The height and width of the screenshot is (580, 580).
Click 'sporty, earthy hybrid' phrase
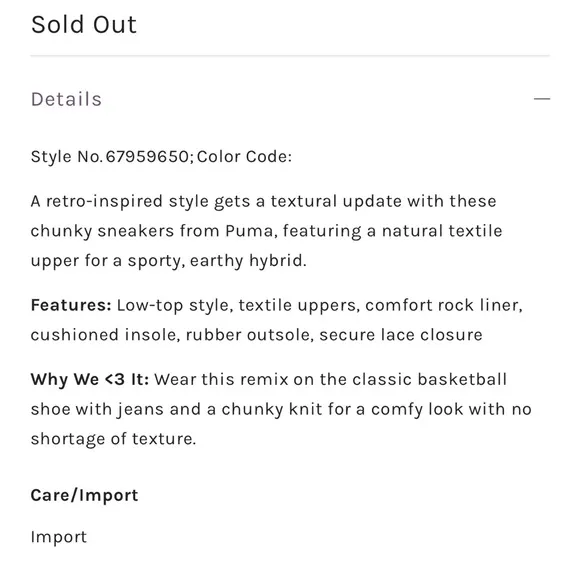pos(217,261)
